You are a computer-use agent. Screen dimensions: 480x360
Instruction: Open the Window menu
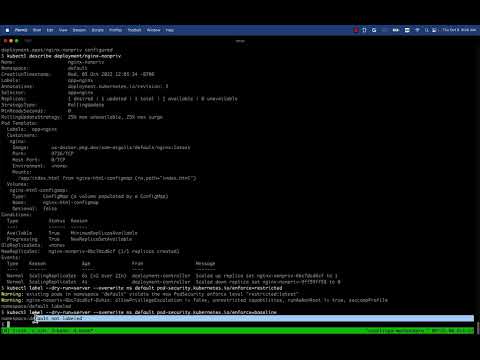point(154,30)
